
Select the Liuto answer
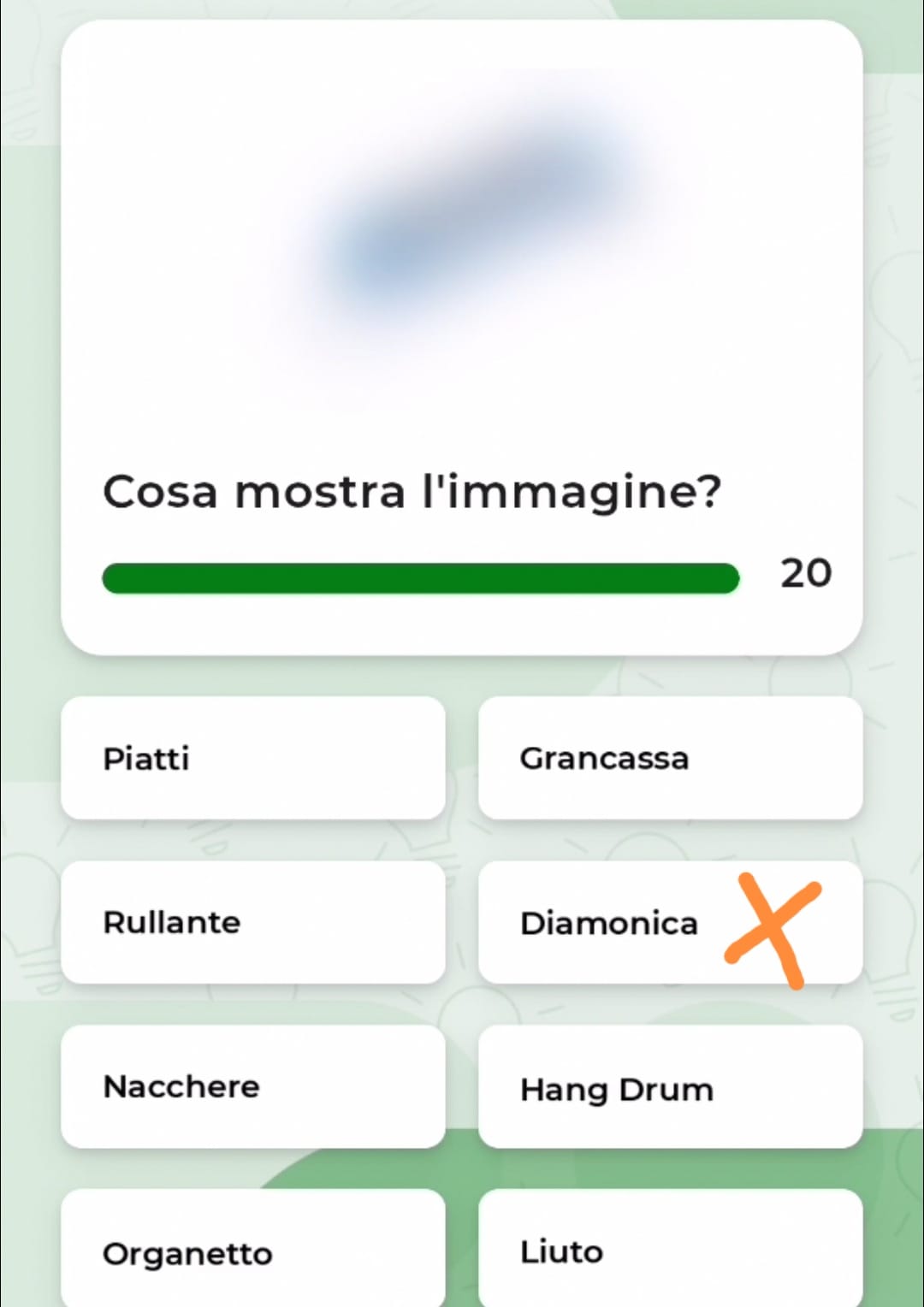pyautogui.click(x=670, y=1251)
